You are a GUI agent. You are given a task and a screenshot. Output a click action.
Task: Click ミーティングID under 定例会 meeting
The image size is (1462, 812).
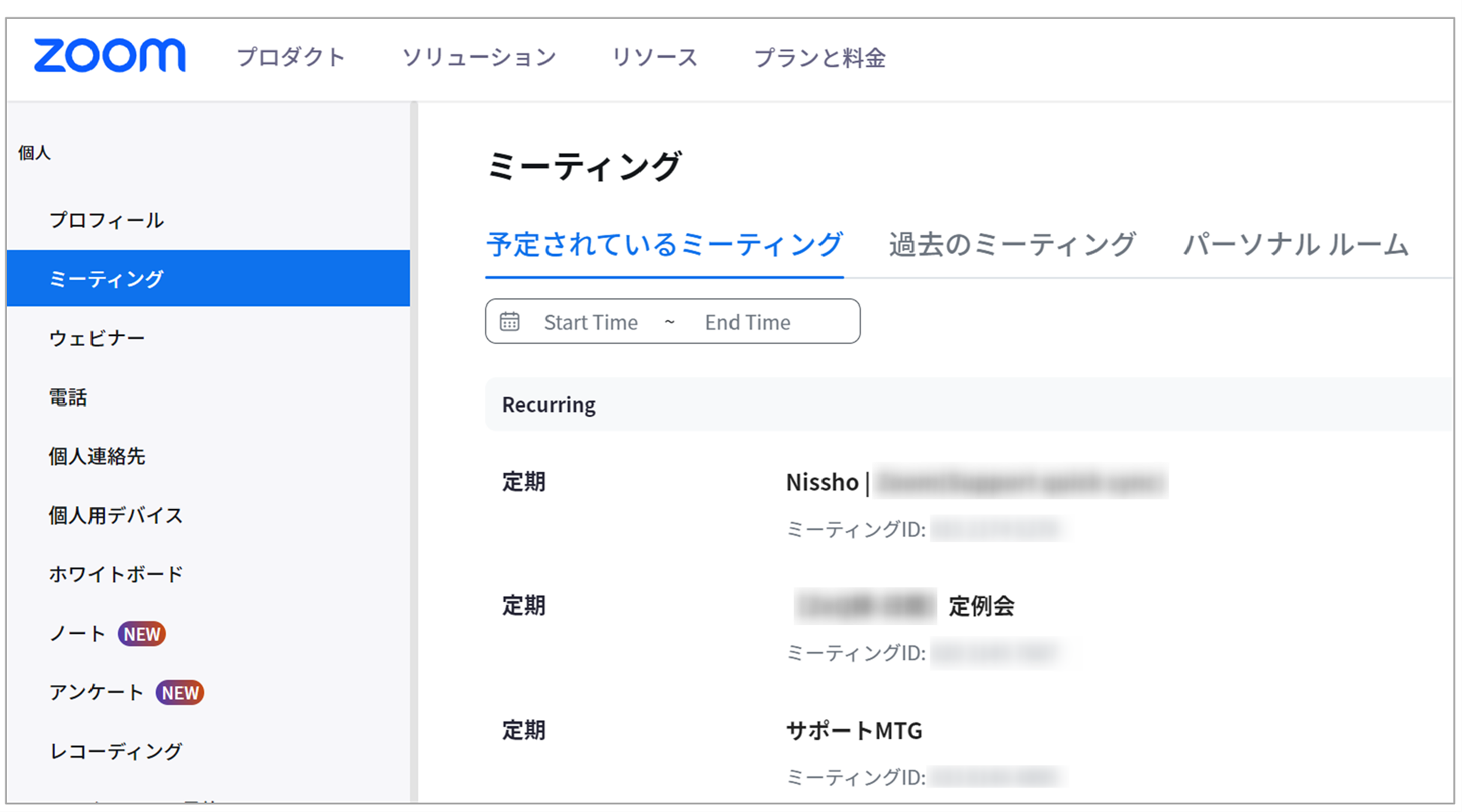(x=925, y=653)
